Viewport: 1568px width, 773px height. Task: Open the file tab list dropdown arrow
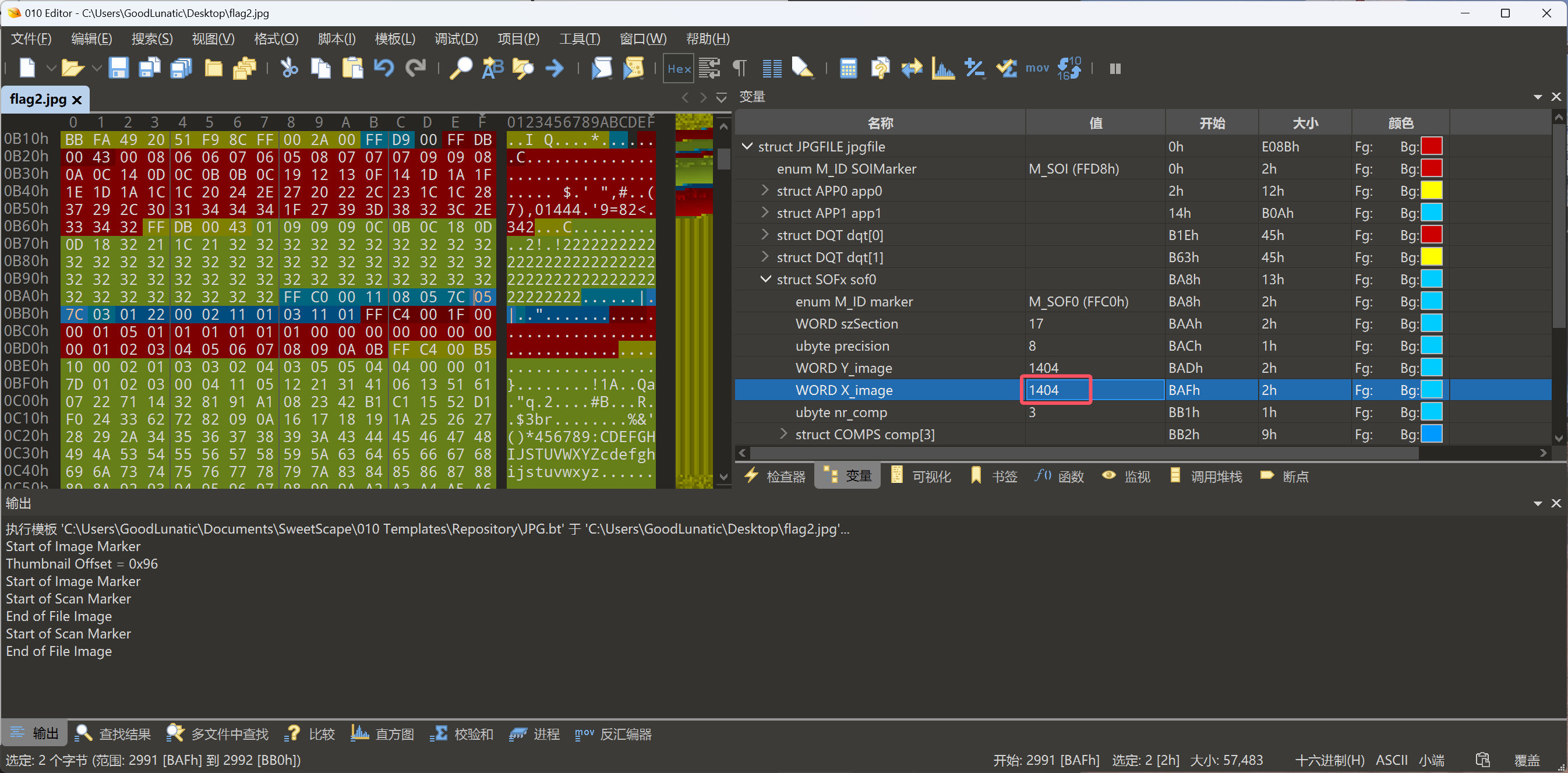721,97
